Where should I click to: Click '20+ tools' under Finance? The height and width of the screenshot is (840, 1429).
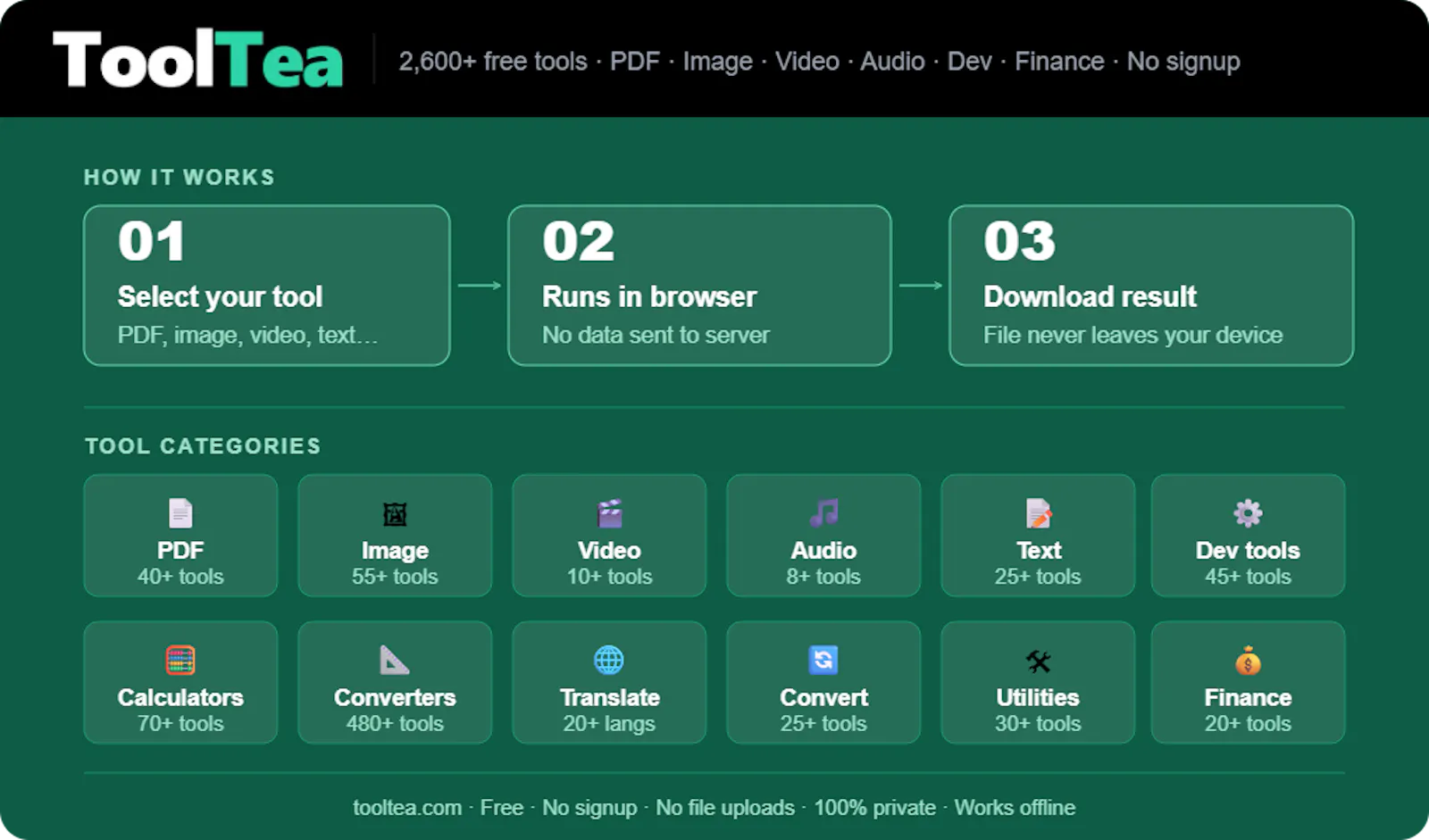(1248, 724)
